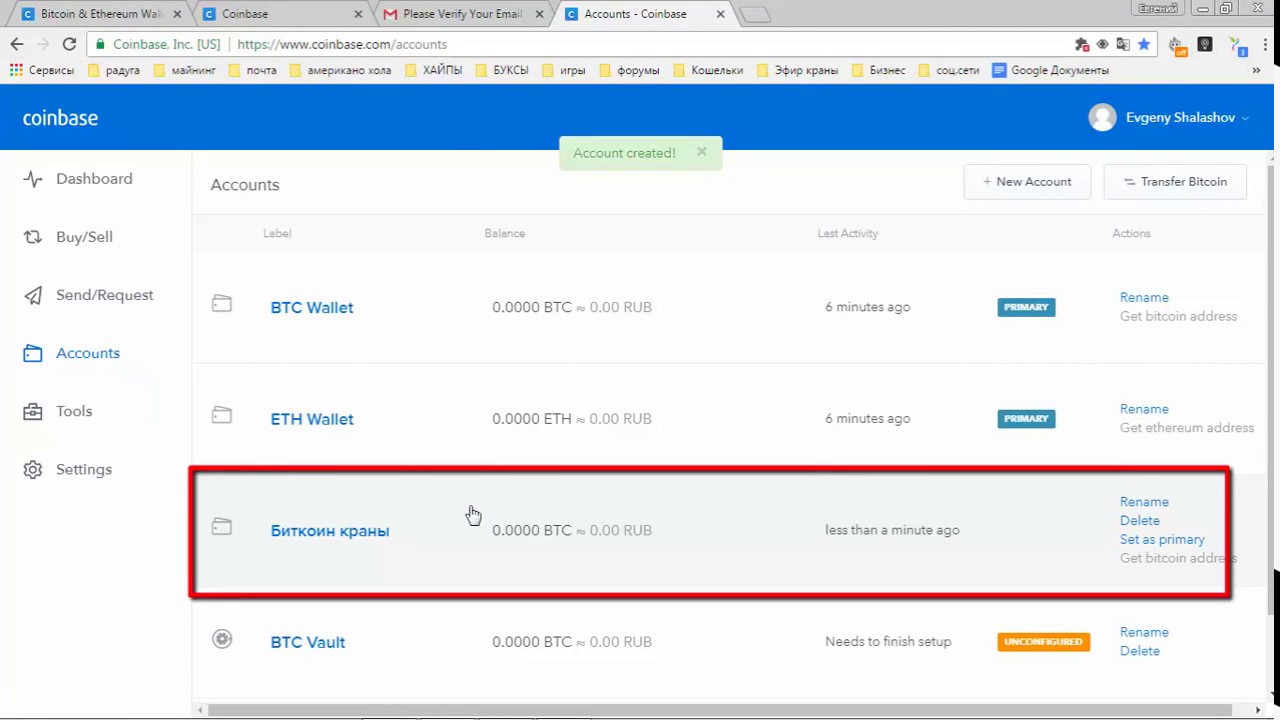
Task: Rename the ETH Wallet account
Action: coord(1144,409)
